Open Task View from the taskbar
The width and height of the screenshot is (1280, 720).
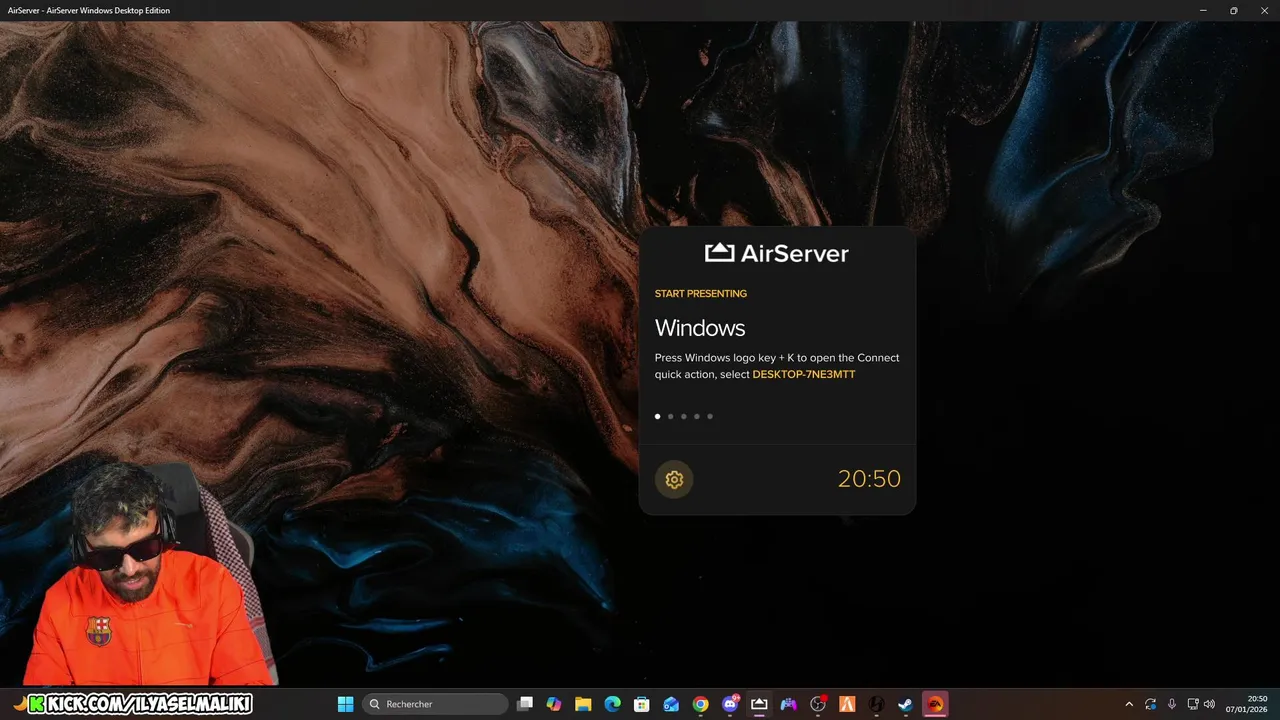click(525, 704)
